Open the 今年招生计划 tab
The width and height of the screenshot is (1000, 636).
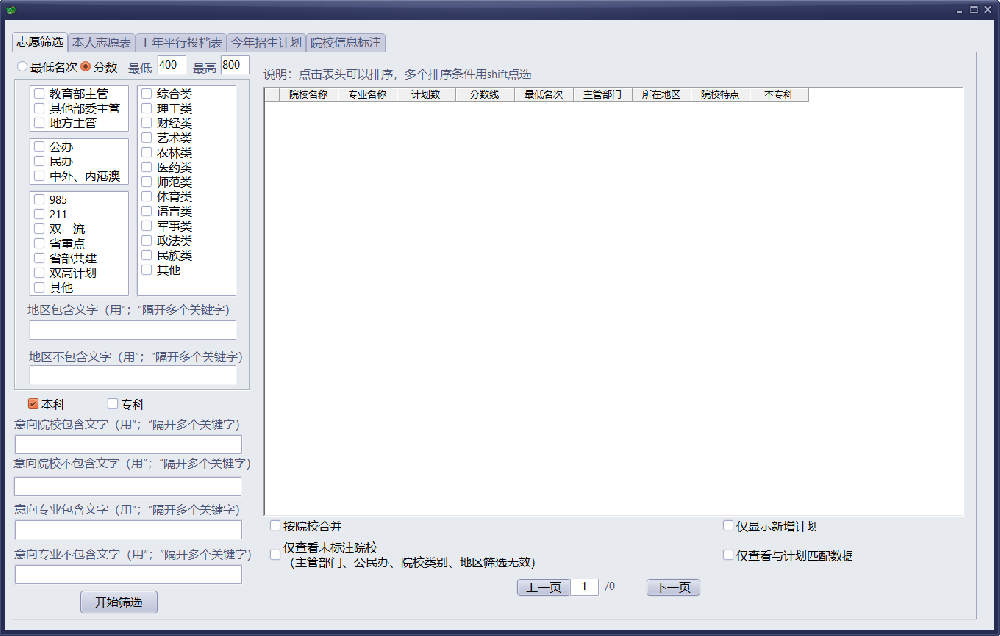(265, 43)
